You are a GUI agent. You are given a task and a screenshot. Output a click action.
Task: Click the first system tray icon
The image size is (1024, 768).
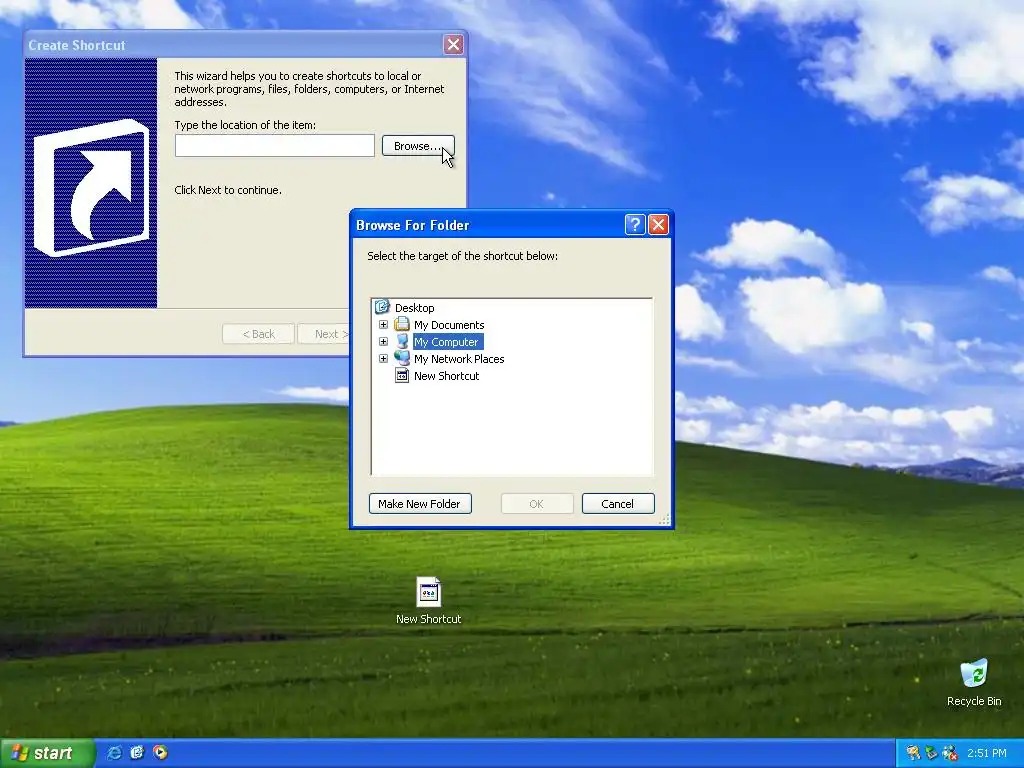click(913, 753)
